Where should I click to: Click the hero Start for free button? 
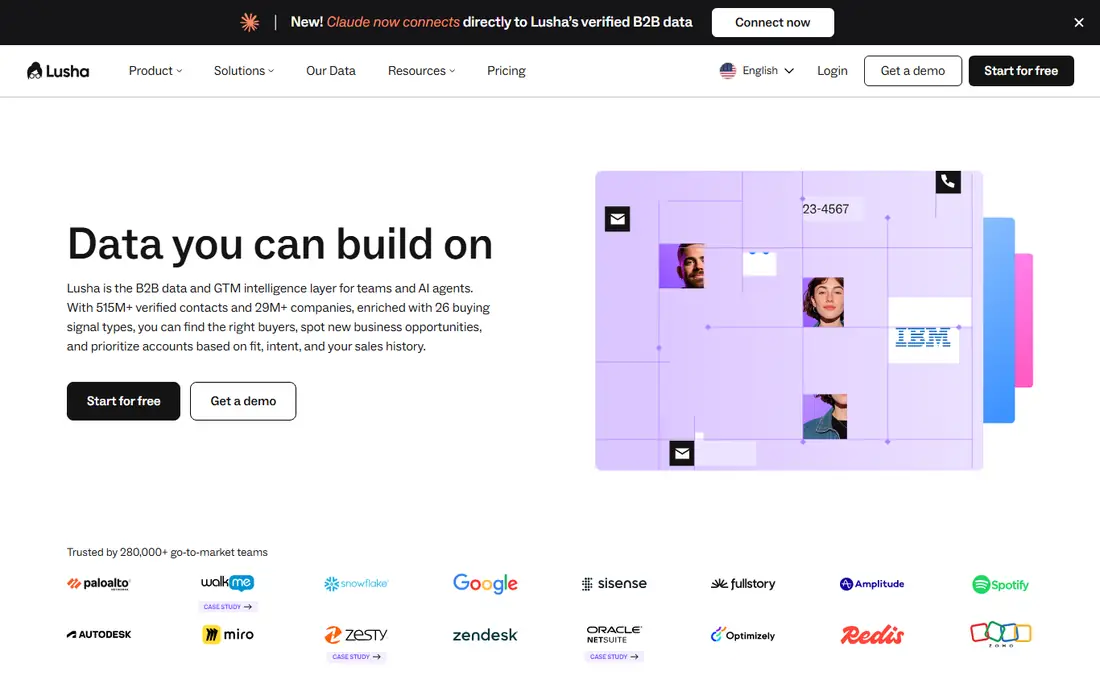click(x=123, y=401)
